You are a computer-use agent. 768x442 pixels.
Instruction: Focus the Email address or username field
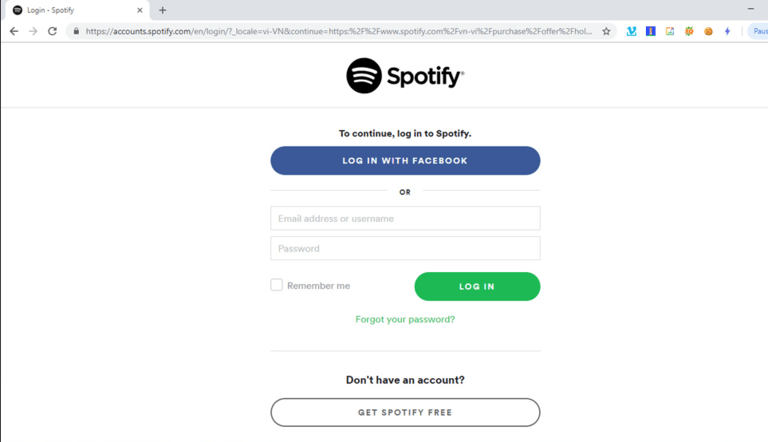pos(405,218)
